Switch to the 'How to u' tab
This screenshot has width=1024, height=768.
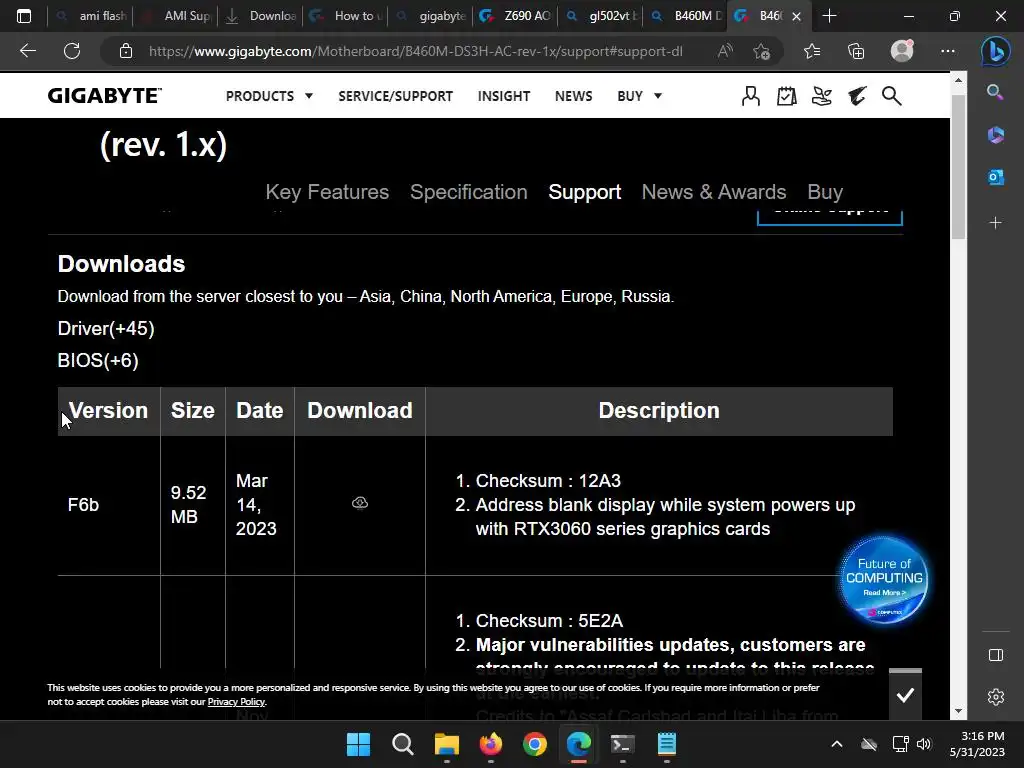coord(346,16)
